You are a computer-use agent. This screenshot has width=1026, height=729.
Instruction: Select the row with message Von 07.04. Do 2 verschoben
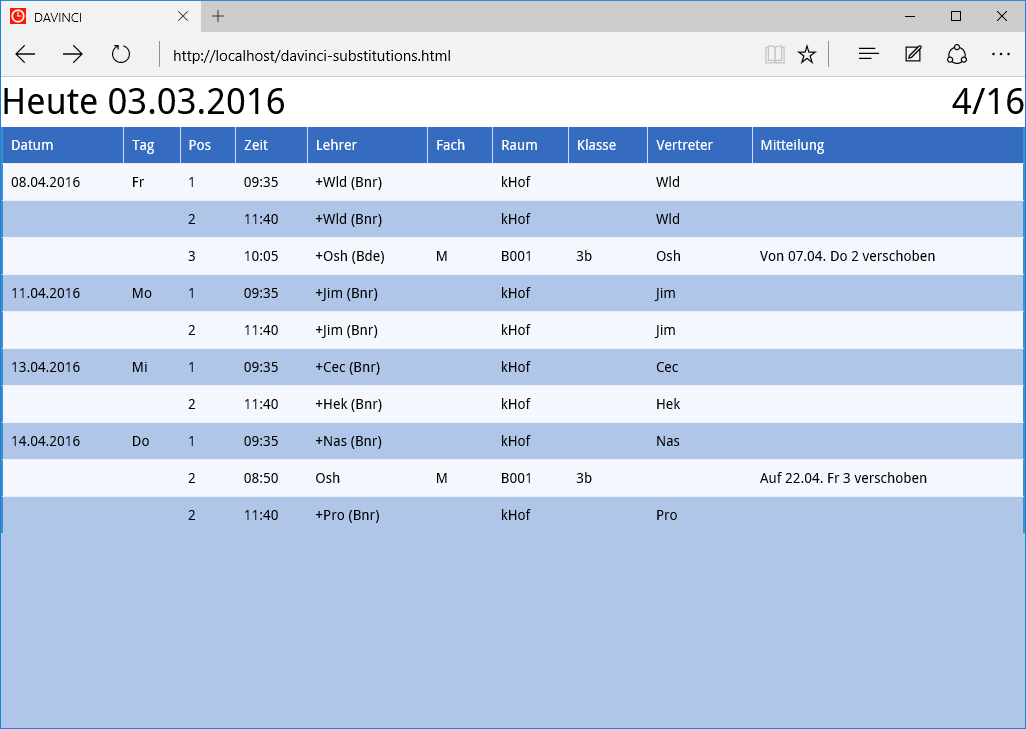(500, 256)
